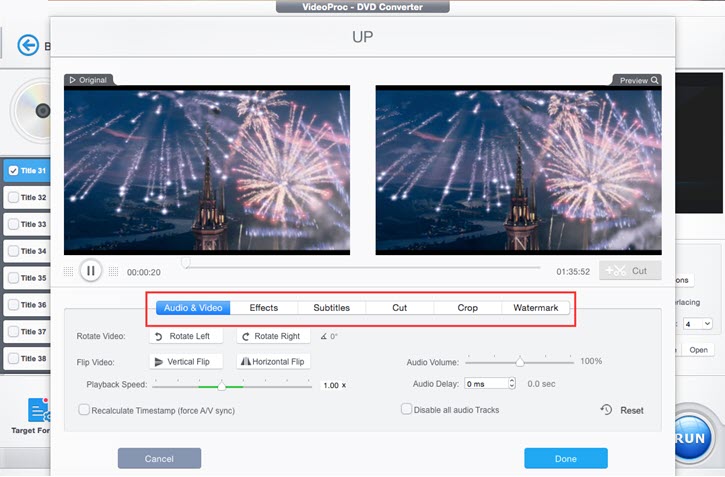Viewport: 725px width, 477px height.
Task: Click the Audio Delay stepper arrows
Action: point(512,384)
